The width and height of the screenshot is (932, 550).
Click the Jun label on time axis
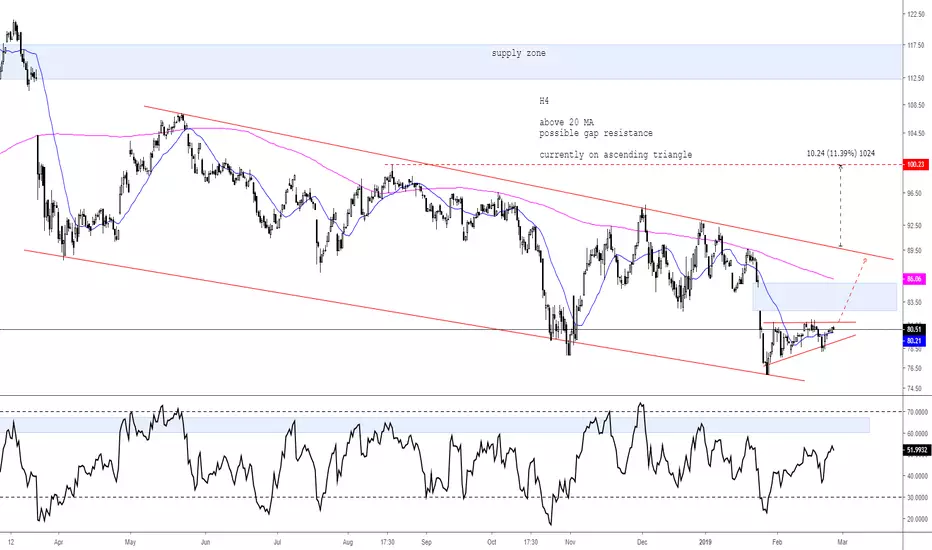click(x=206, y=542)
